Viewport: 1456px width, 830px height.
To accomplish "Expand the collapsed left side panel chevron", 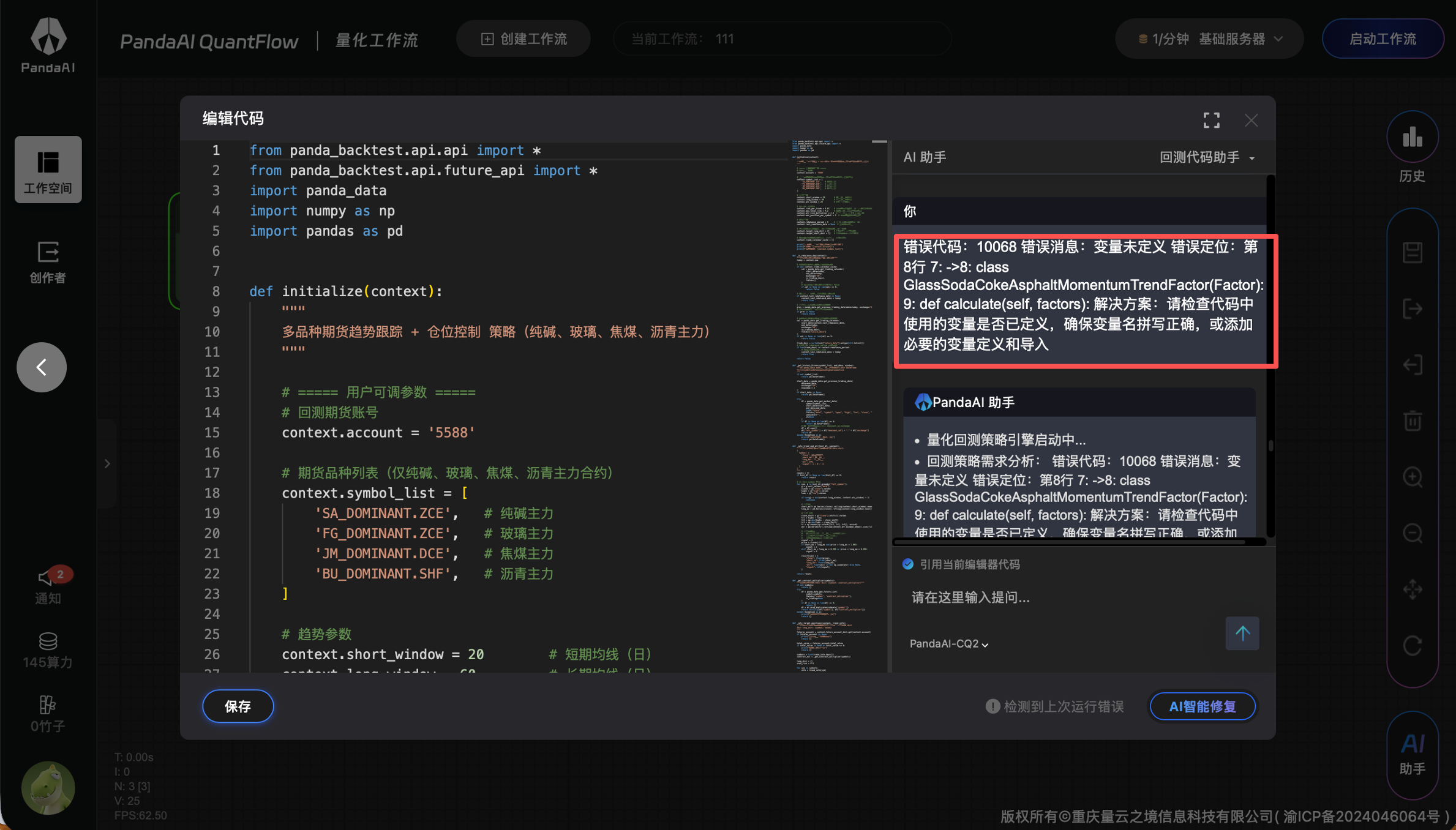I will (107, 463).
